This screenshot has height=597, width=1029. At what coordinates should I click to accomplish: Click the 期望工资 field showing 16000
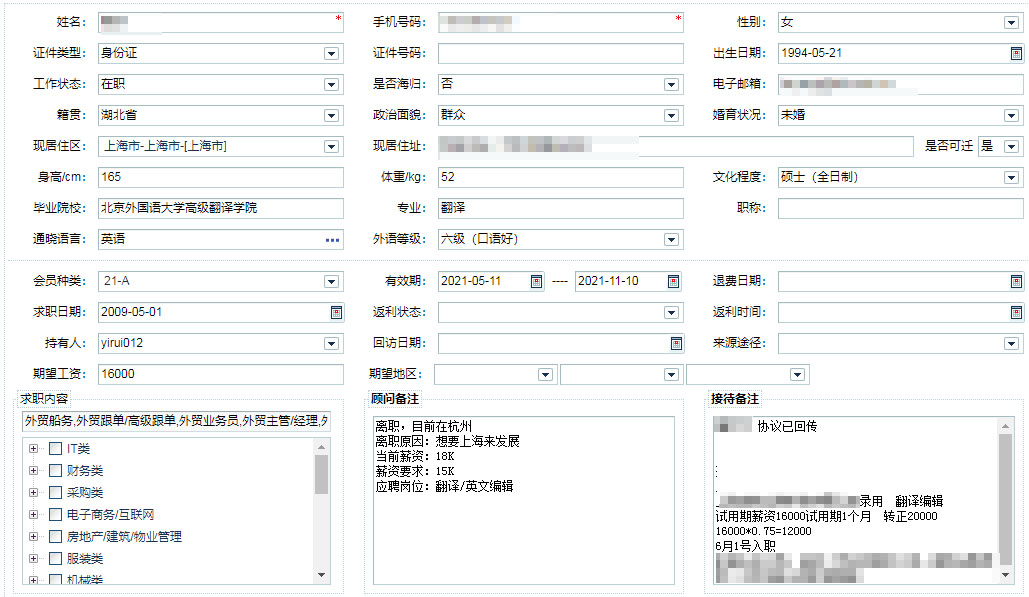(220, 374)
